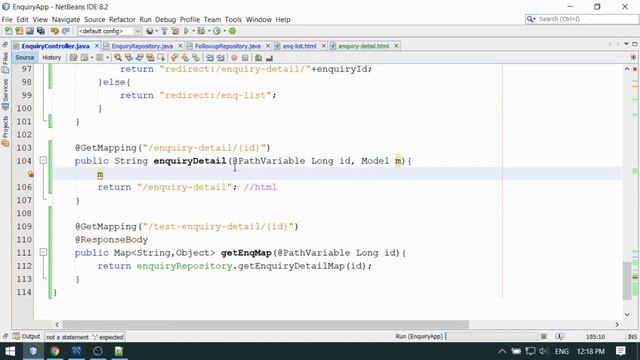Switch to enquiry-detail.html tab
The width and height of the screenshot is (640, 360).
point(363,46)
